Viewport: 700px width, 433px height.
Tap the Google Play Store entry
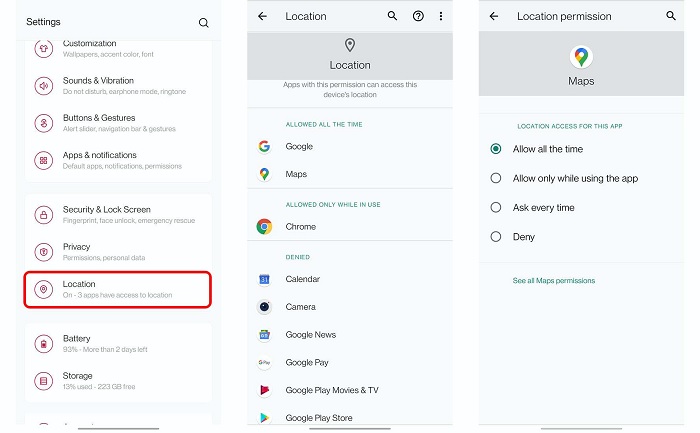point(318,418)
